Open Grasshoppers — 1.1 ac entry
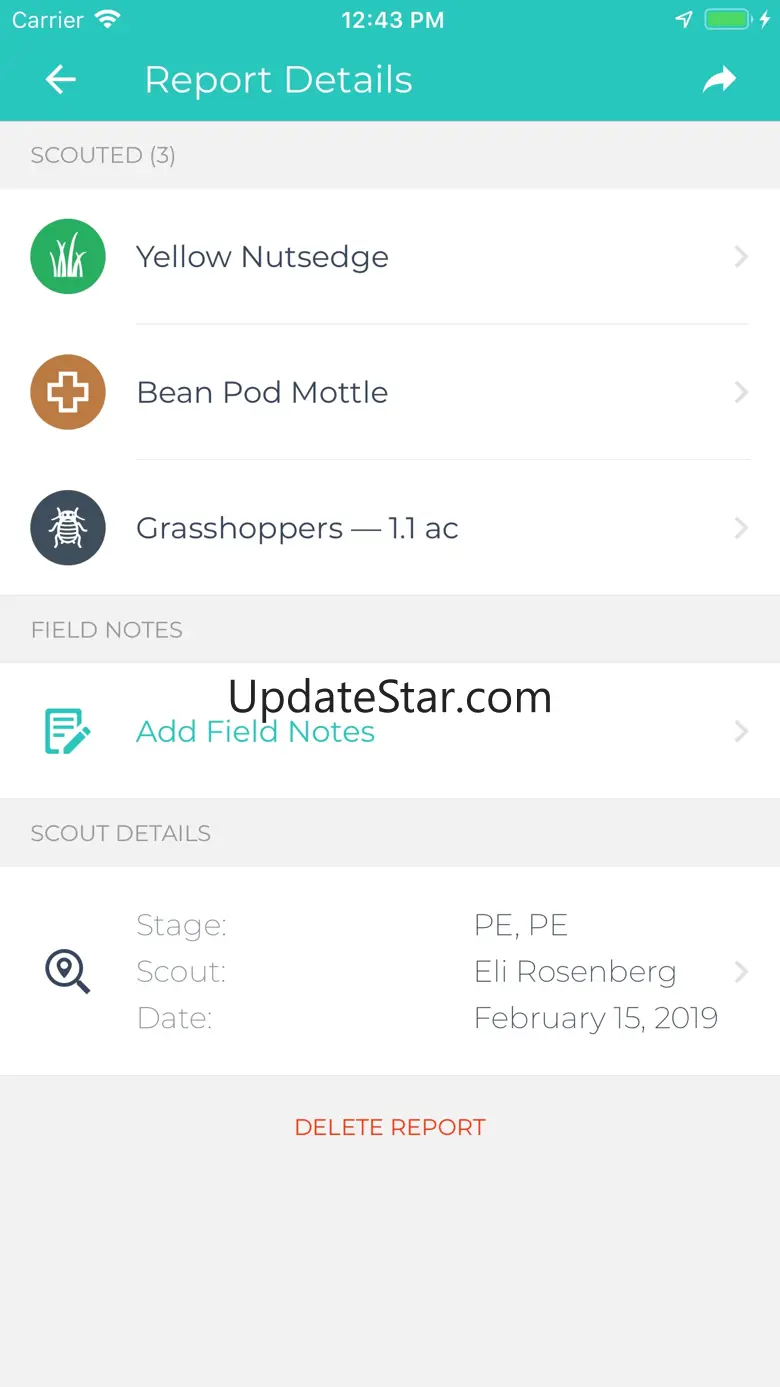 (x=297, y=528)
